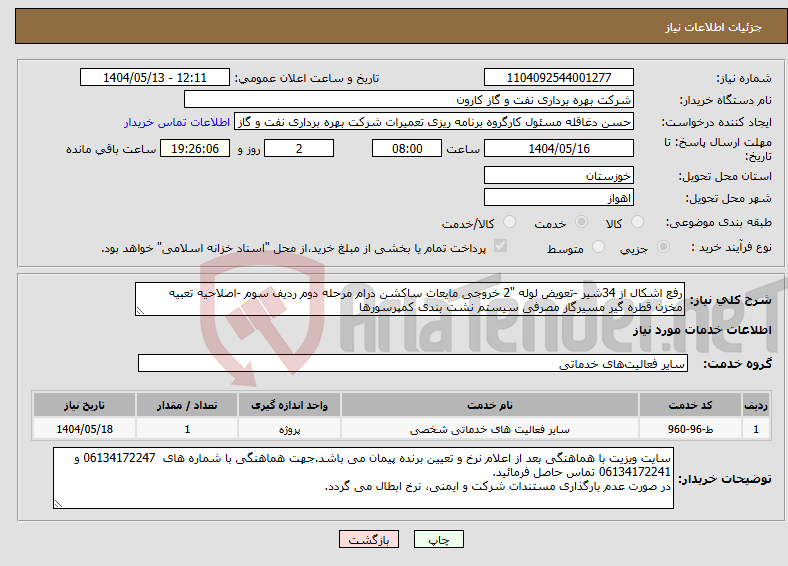
Task: Click the ساعت باقی مانده label
Action: tap(111, 149)
